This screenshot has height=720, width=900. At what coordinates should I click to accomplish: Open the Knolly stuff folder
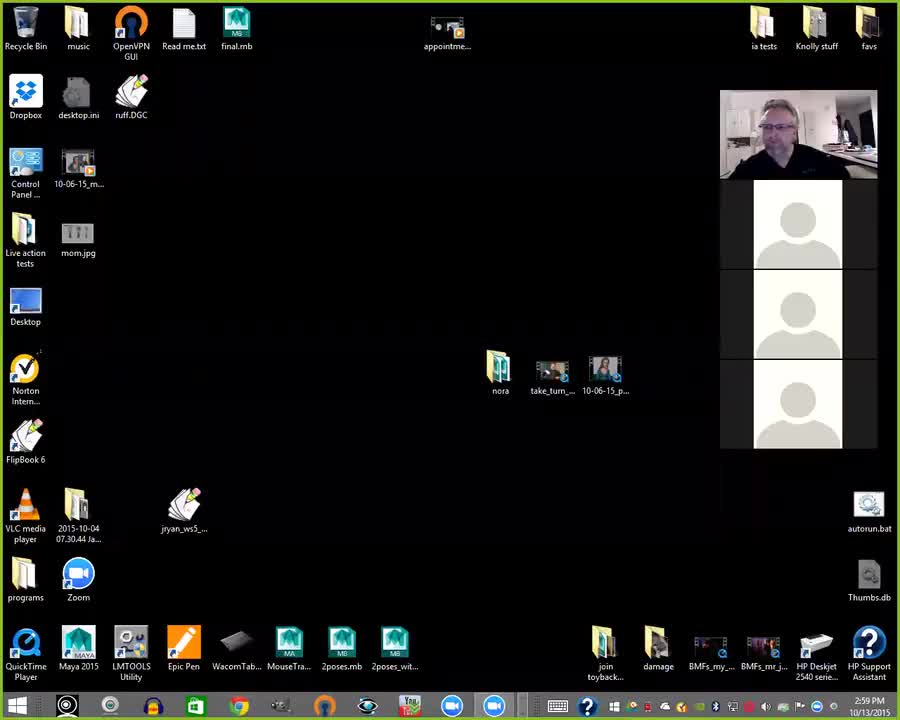[816, 29]
